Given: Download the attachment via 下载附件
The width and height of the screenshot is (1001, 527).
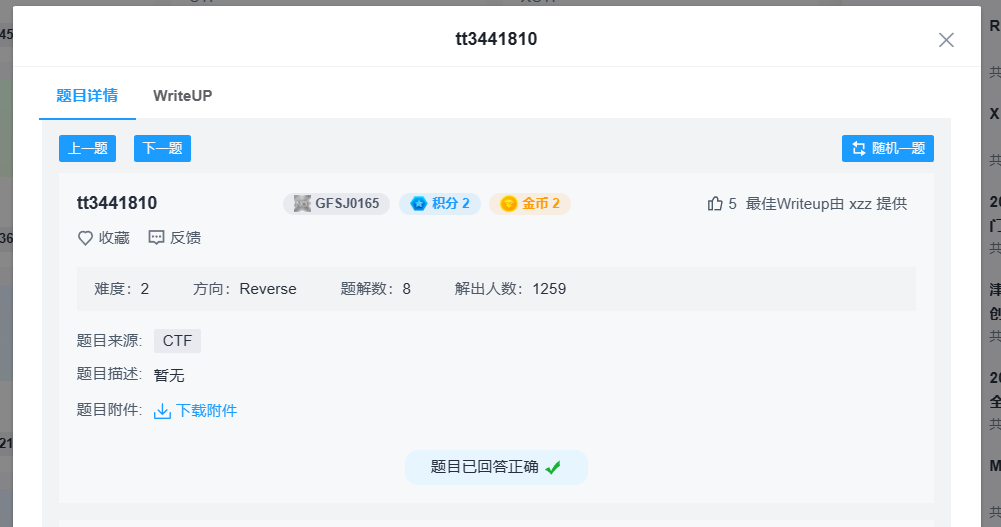Looking at the screenshot, I should tap(196, 411).
